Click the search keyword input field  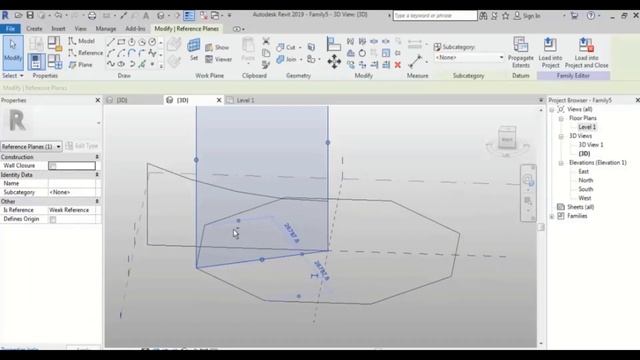tap(435, 16)
